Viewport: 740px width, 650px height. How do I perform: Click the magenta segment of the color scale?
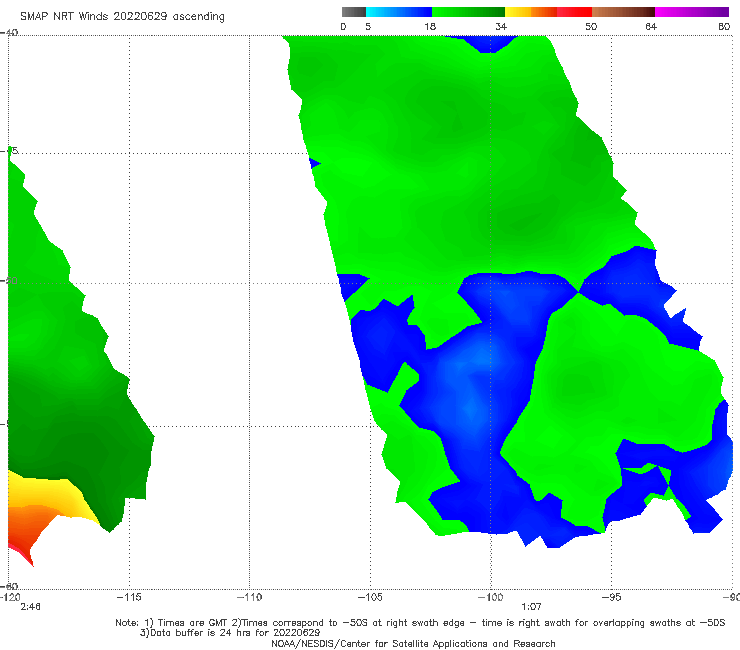point(692,12)
